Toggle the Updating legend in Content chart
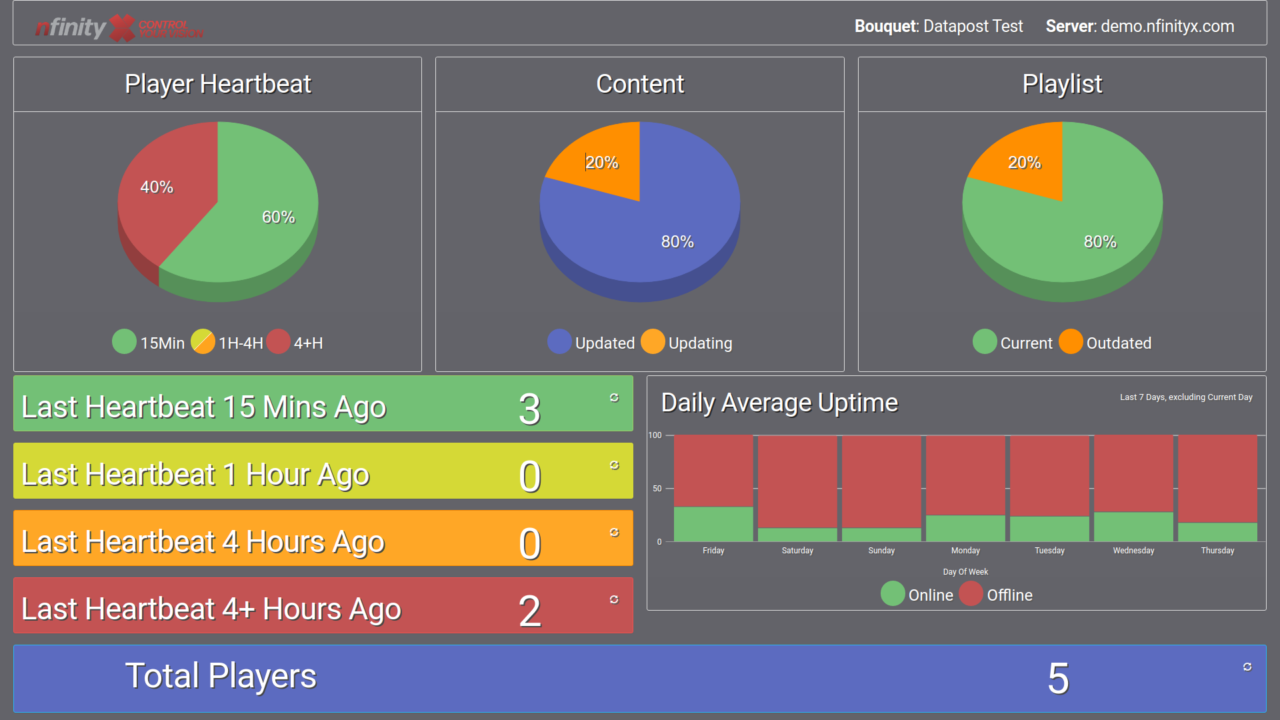The width and height of the screenshot is (1280, 720). tap(686, 342)
